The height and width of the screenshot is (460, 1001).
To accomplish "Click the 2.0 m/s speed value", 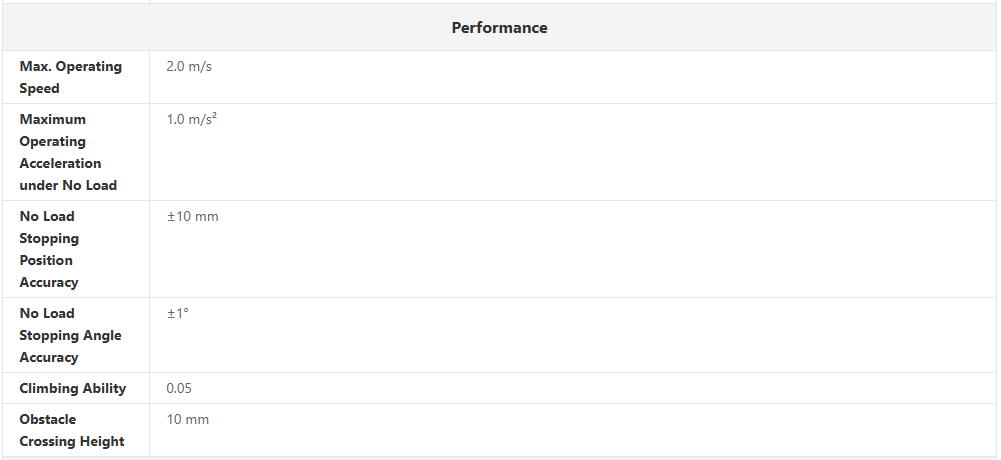I will click(x=189, y=66).
